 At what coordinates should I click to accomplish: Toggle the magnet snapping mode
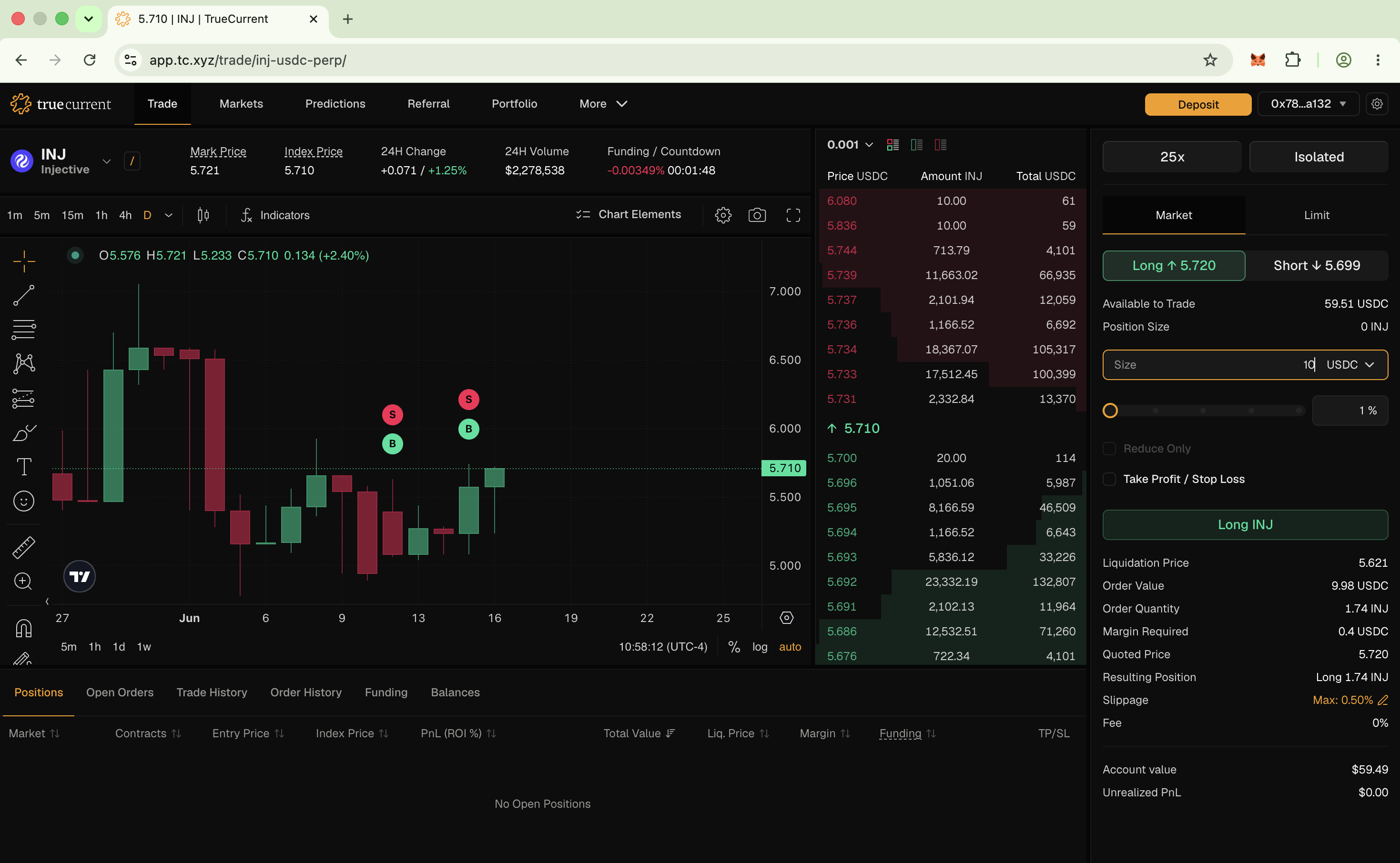click(x=24, y=628)
